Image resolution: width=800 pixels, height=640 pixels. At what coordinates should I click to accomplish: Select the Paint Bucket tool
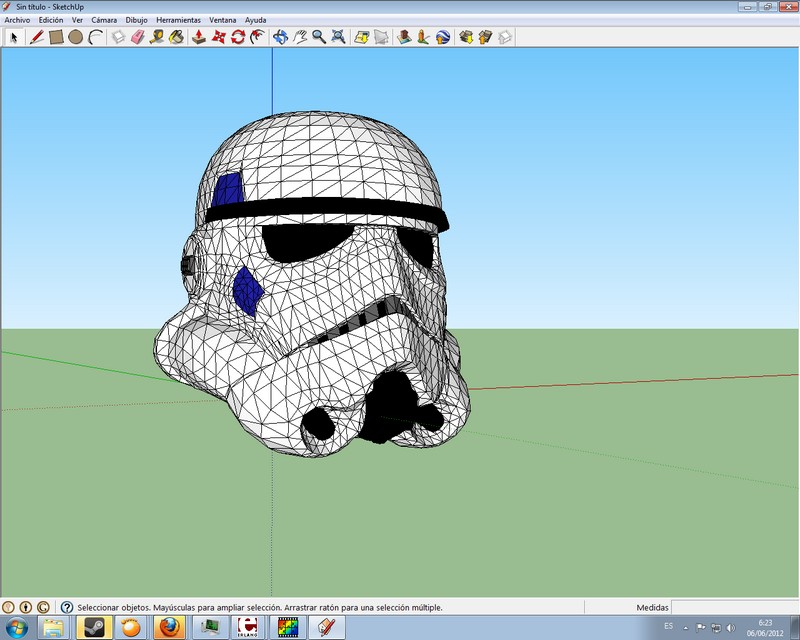tap(177, 37)
